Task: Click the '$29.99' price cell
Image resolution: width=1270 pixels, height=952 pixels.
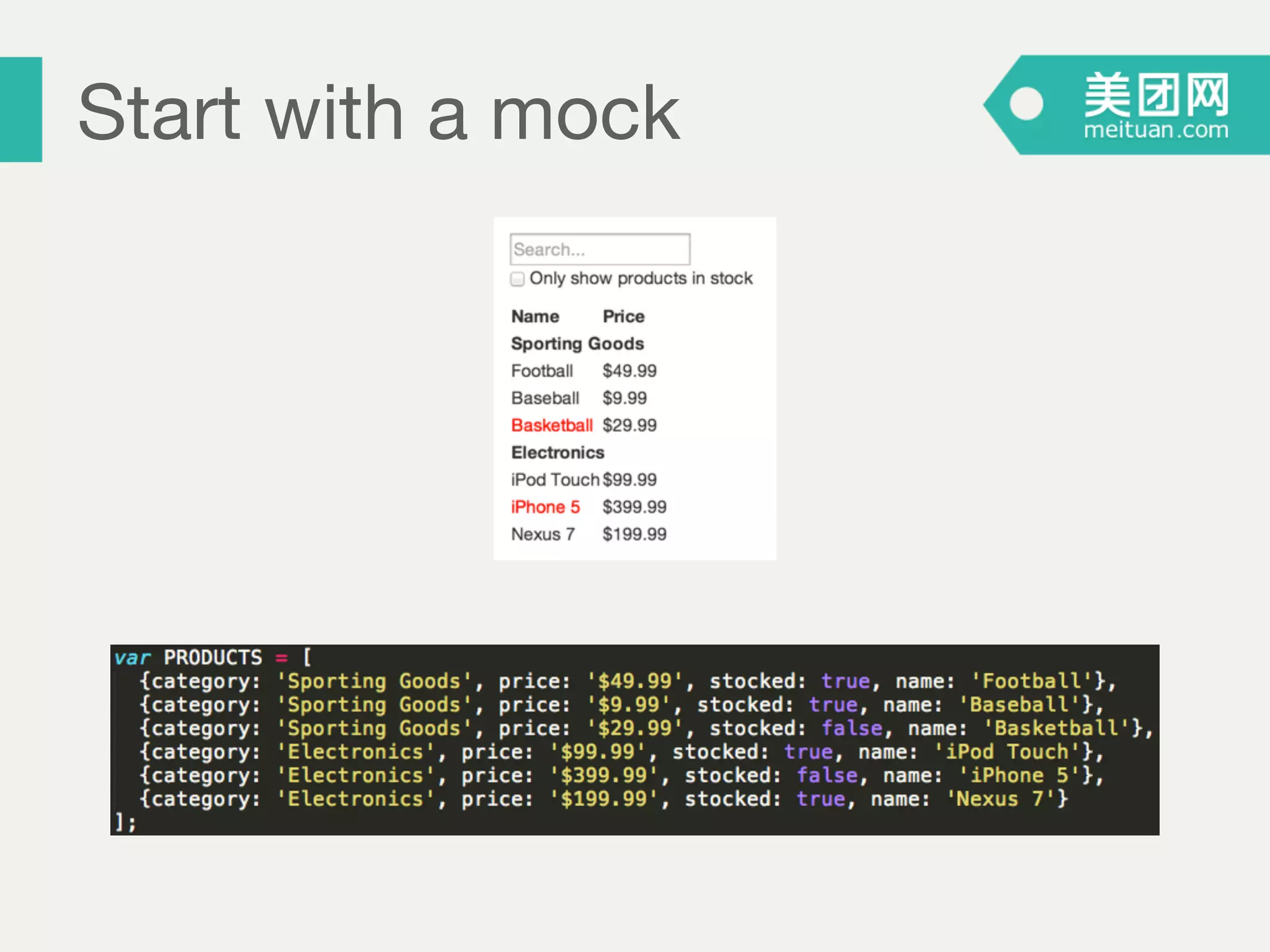Action: click(x=629, y=425)
